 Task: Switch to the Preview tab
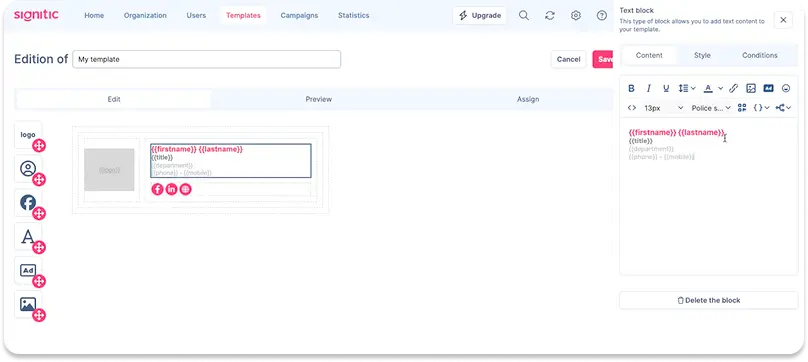coord(318,99)
